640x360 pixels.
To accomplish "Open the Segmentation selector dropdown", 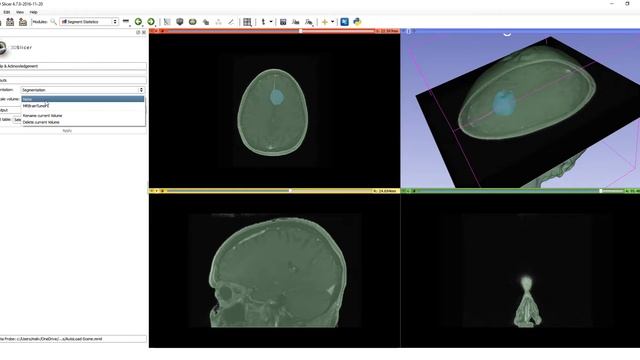I will 83,90.
